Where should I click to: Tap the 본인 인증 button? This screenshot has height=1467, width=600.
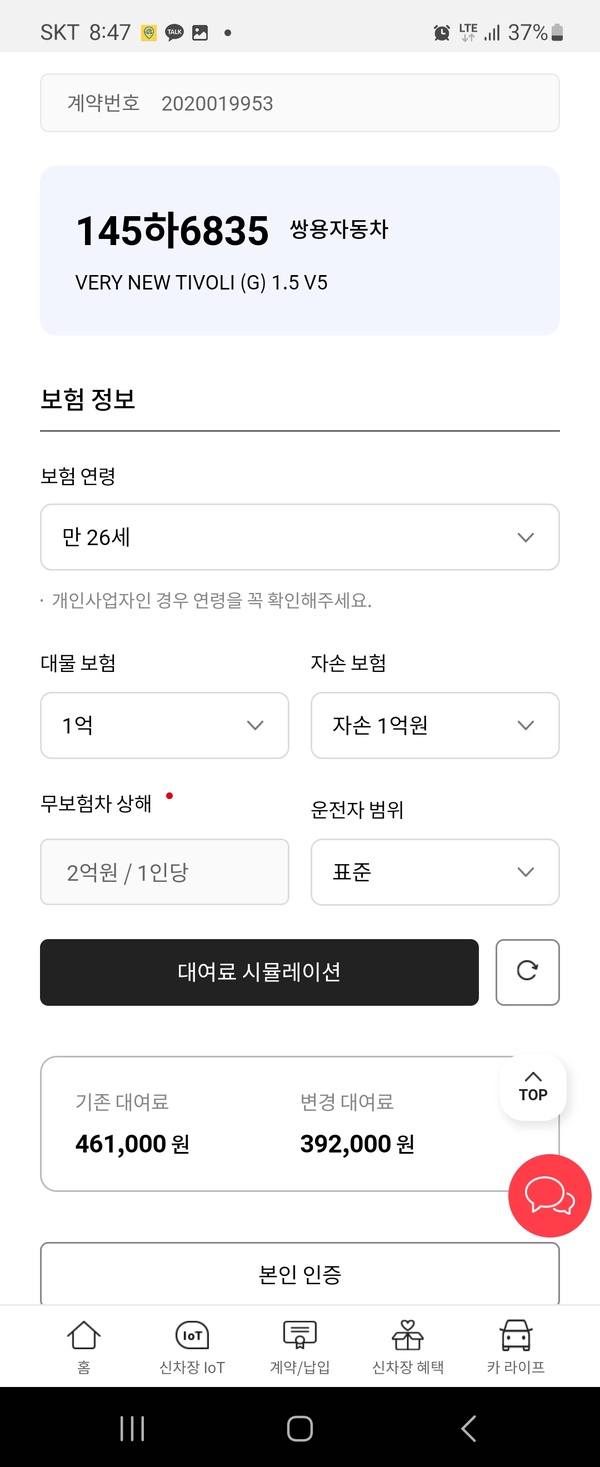click(x=300, y=1274)
